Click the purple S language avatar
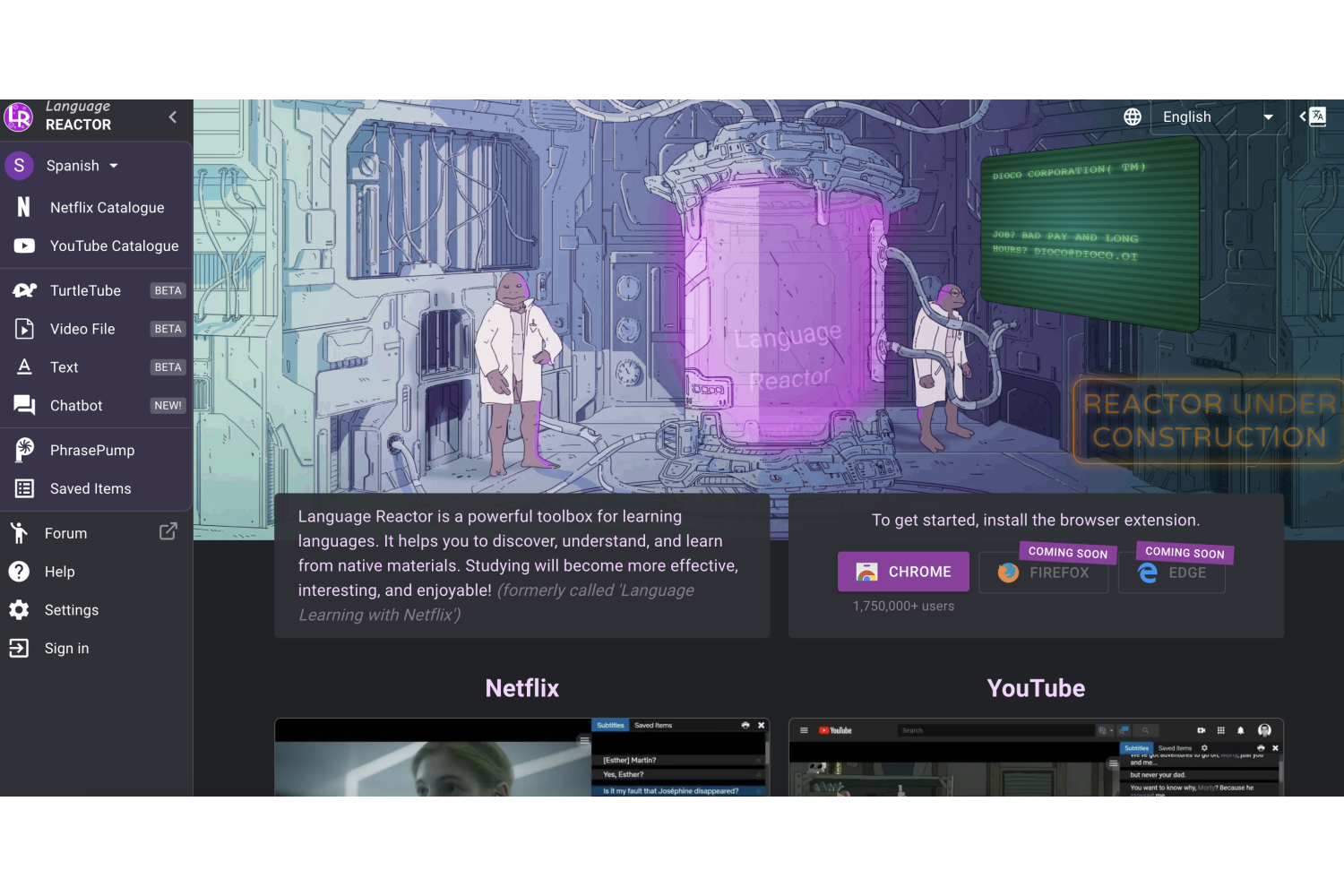 (19, 166)
